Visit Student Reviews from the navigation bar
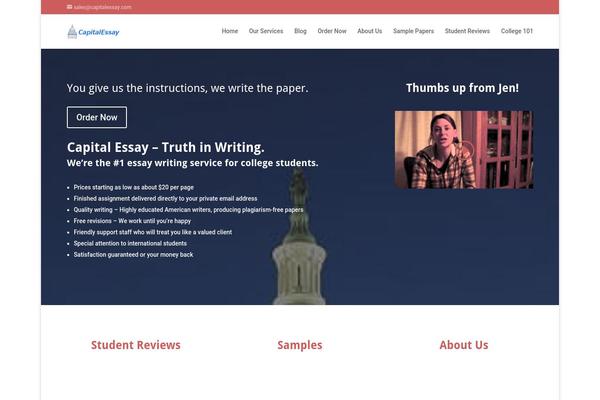Image resolution: width=600 pixels, height=400 pixels. pyautogui.click(x=467, y=31)
